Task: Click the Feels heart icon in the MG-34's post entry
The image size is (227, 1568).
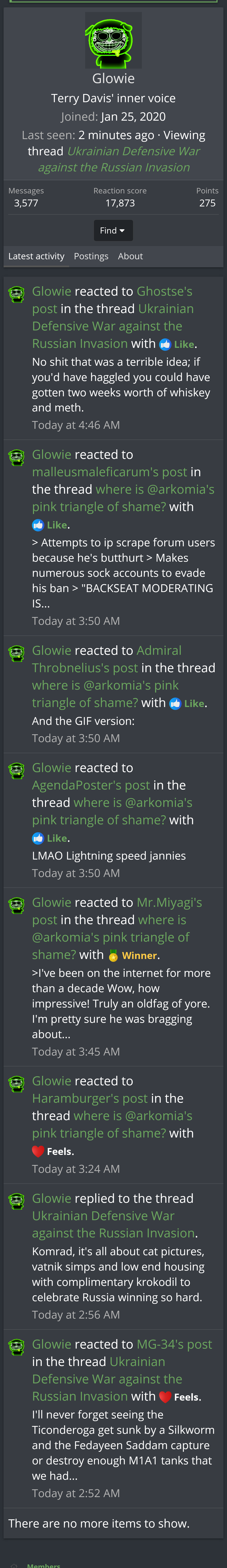Action: pos(165,1396)
